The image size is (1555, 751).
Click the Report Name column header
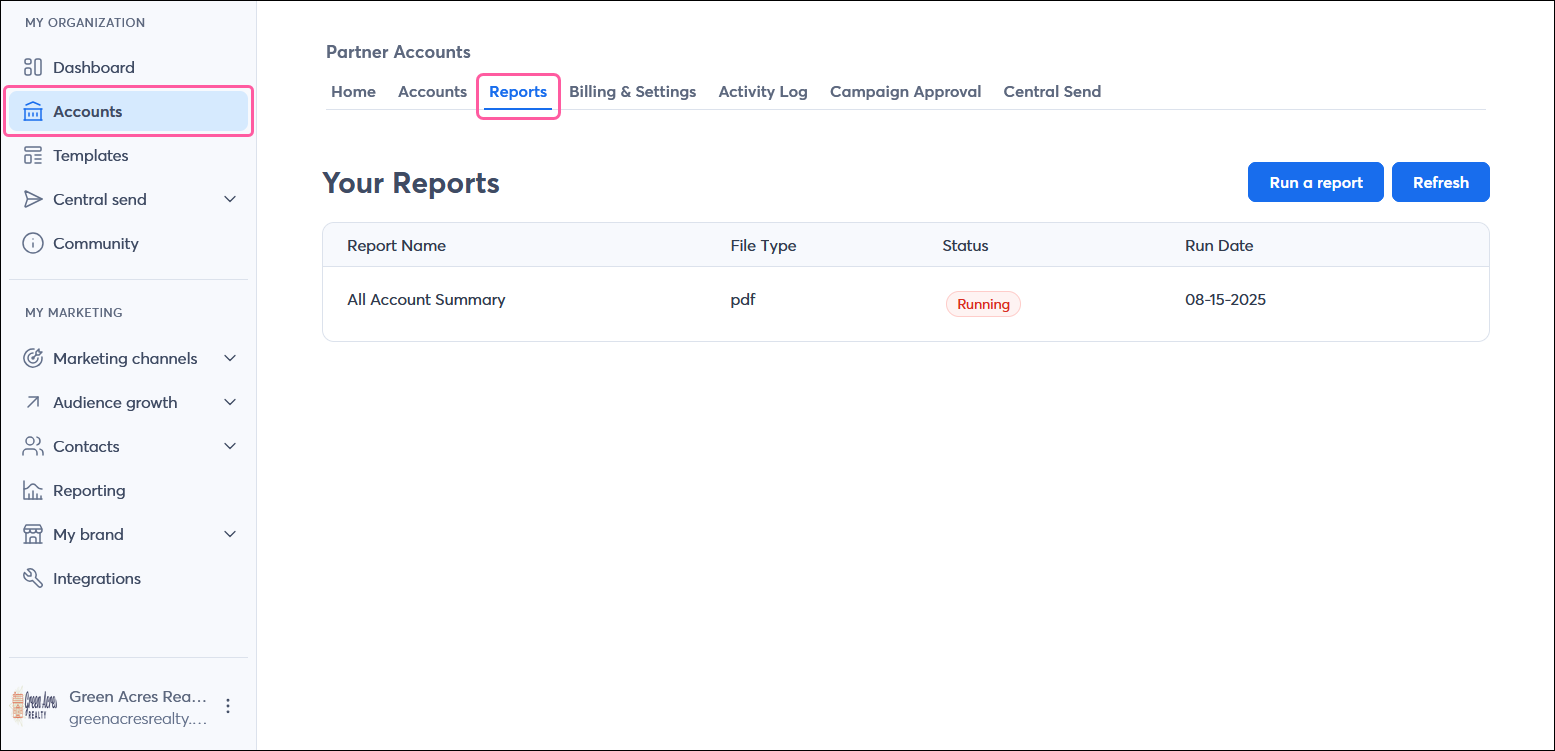(396, 245)
